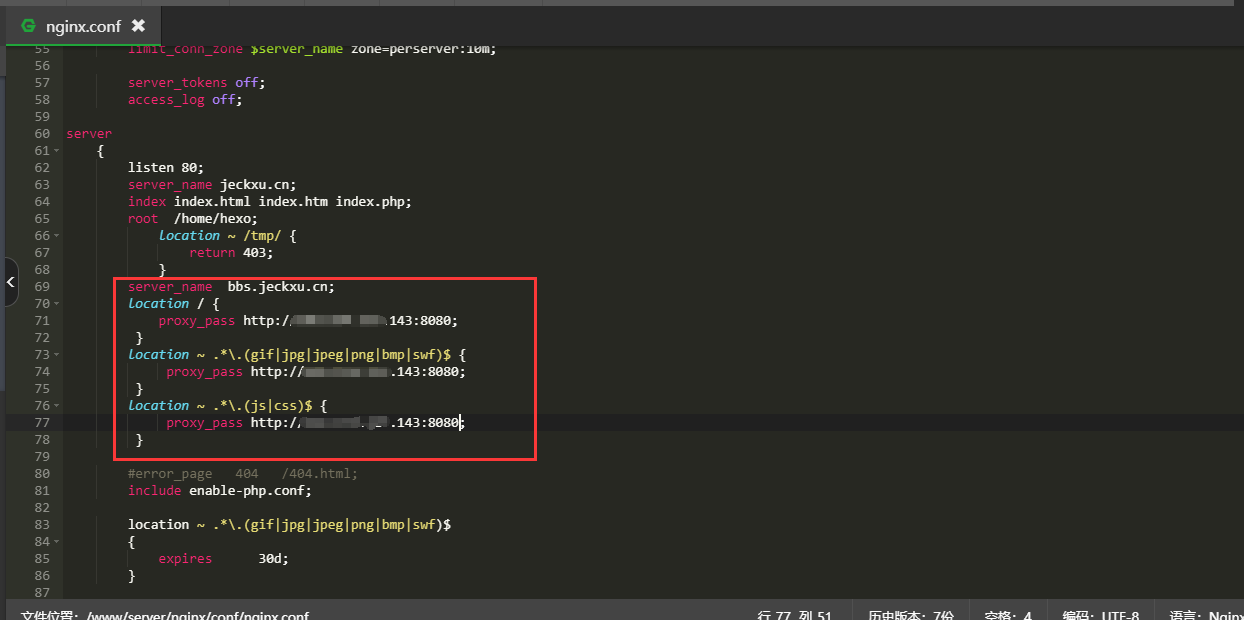Change the UTF-8 encoding setting

[x=1100, y=614]
